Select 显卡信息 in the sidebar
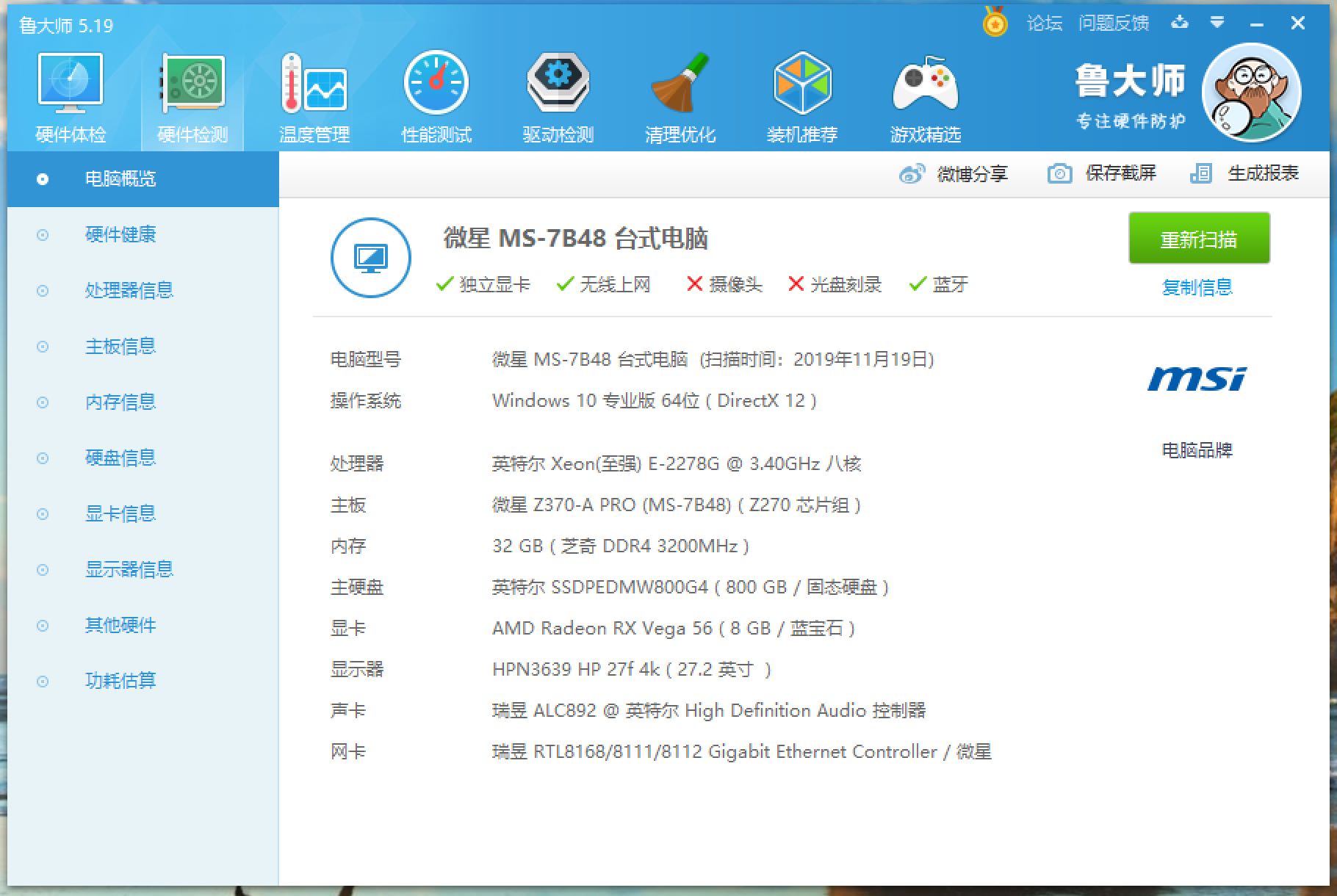Image resolution: width=1337 pixels, height=896 pixels. pos(143,514)
